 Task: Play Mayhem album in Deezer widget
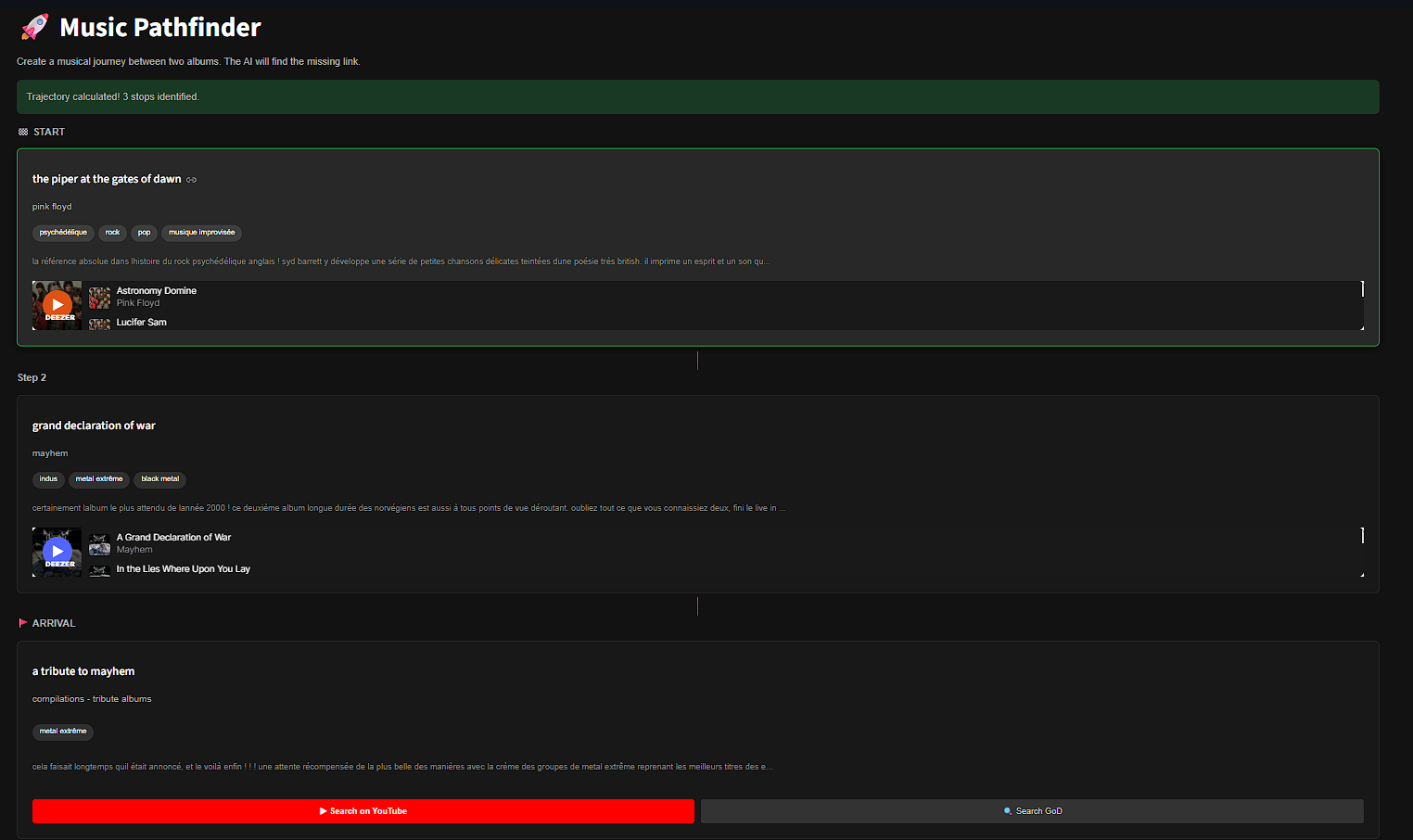tap(57, 551)
